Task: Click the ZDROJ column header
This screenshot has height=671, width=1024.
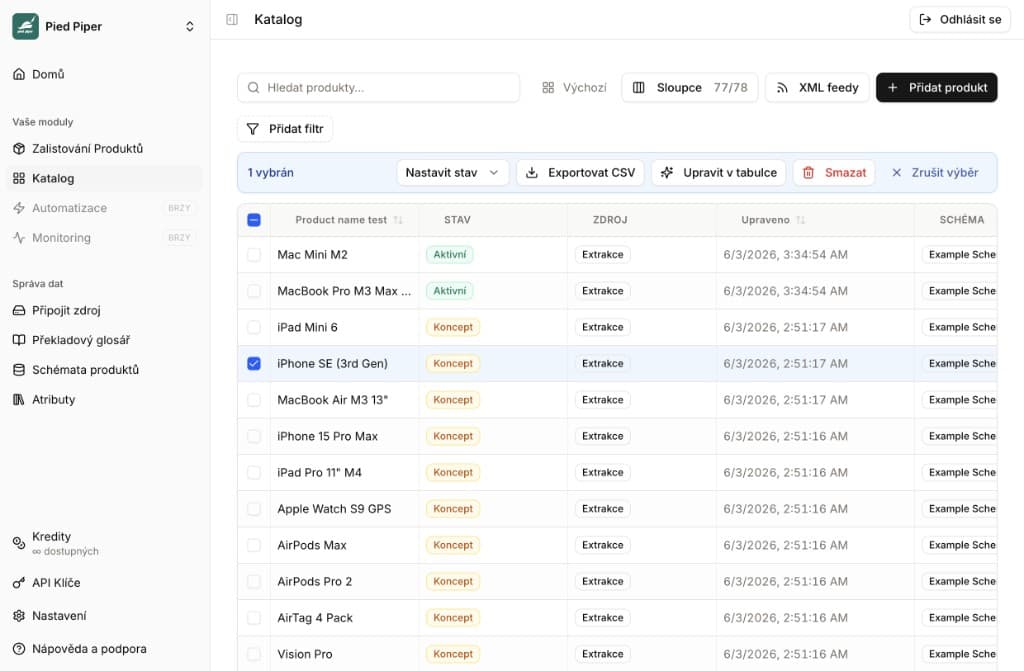Action: click(x=610, y=220)
